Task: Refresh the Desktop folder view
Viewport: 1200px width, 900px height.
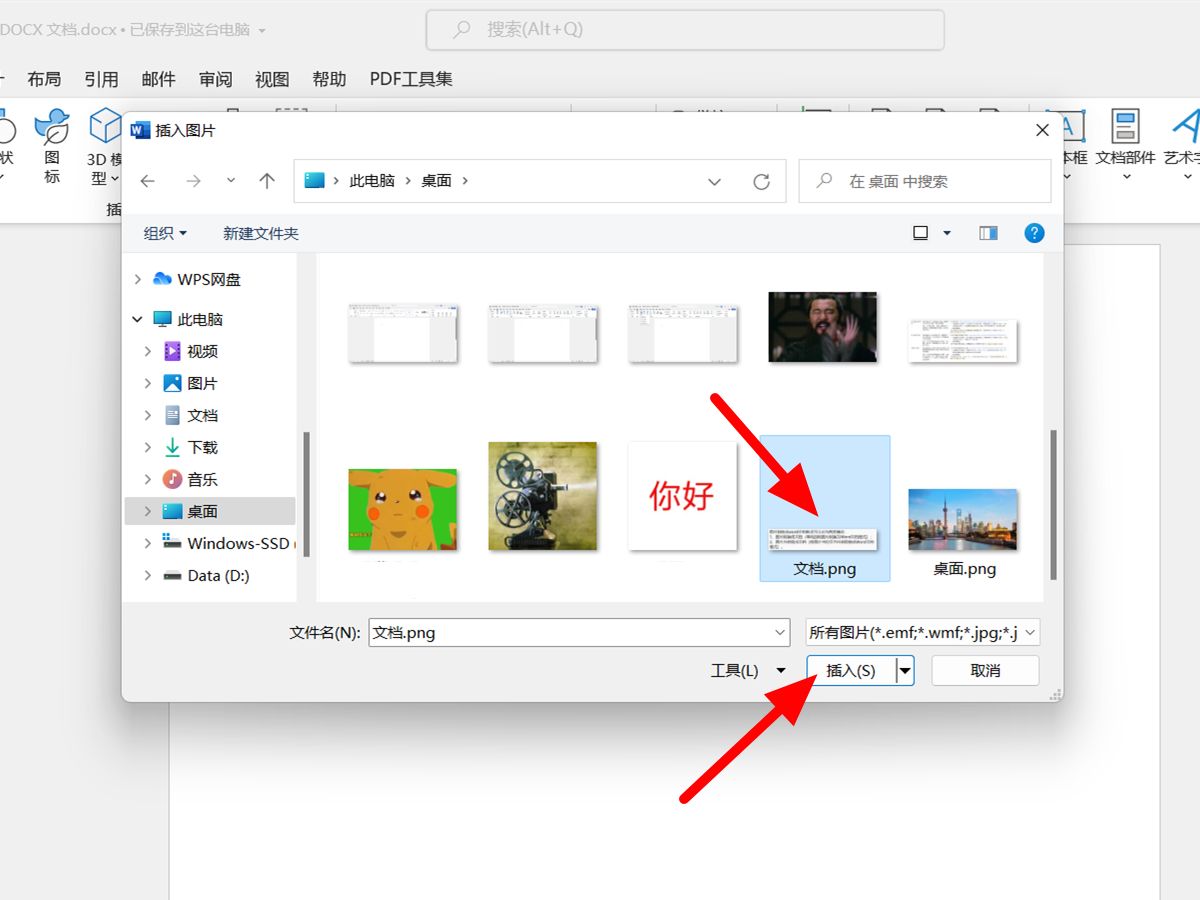Action: pyautogui.click(x=762, y=181)
